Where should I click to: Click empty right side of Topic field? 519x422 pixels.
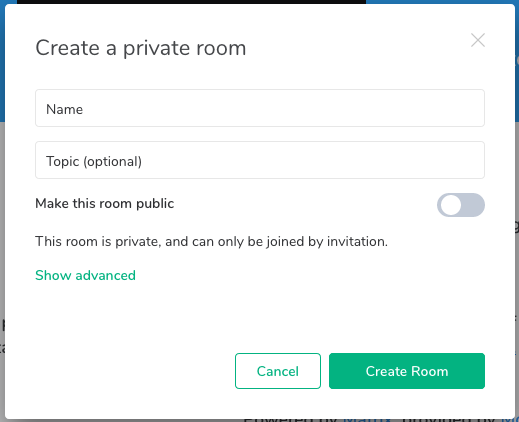coord(367,160)
